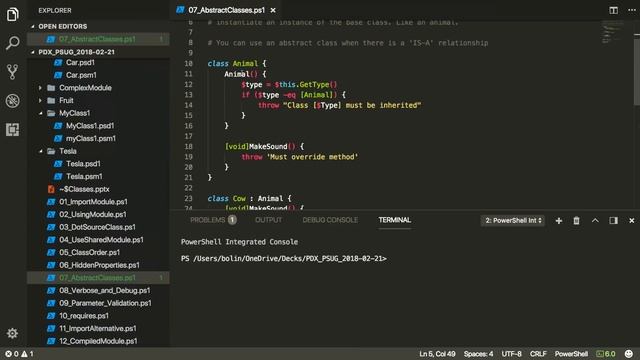
Task: Expand the ComplexModule folder
Action: 85,88
